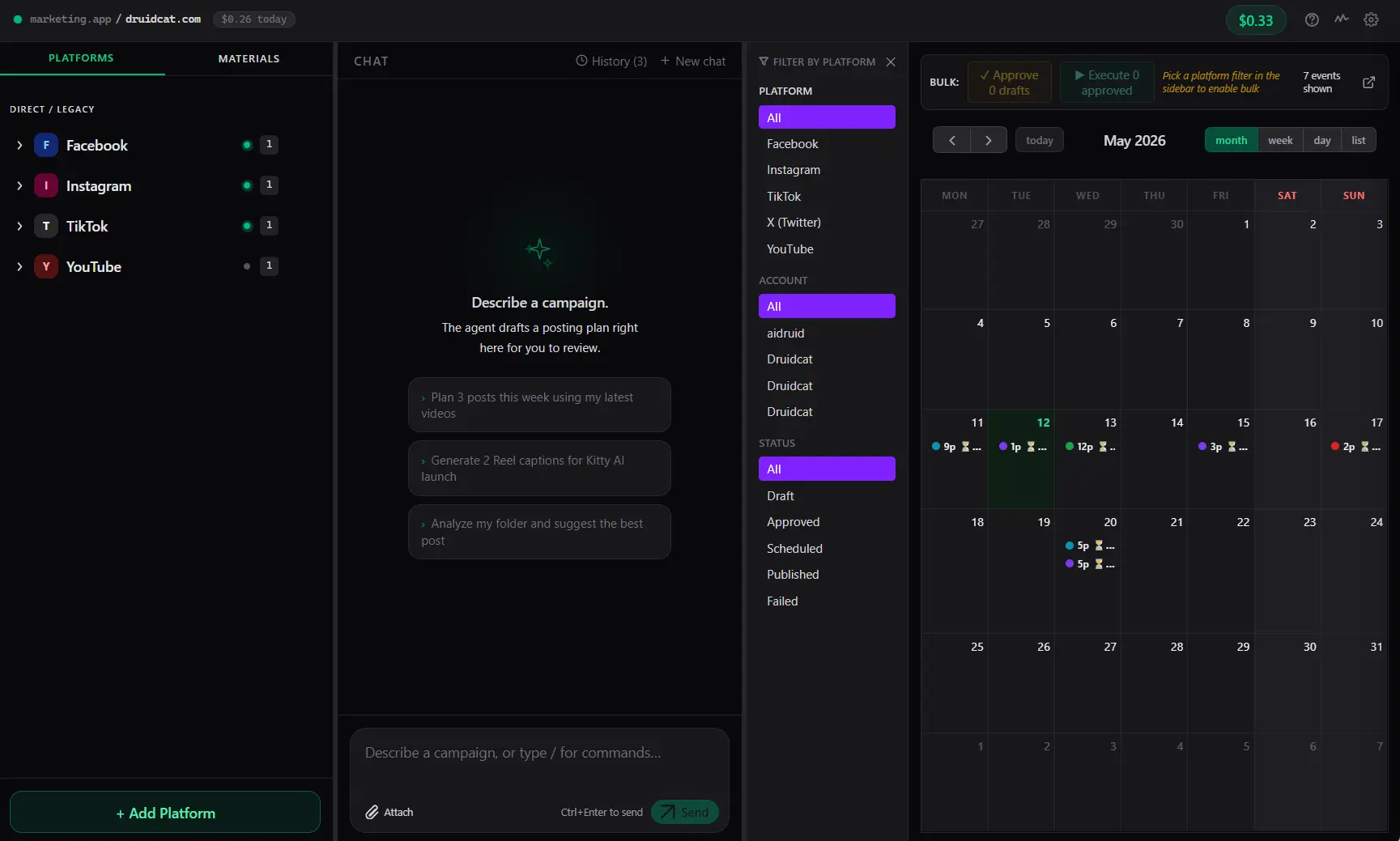Filter platform by TikTok
This screenshot has width=1400, height=841.
click(827, 197)
